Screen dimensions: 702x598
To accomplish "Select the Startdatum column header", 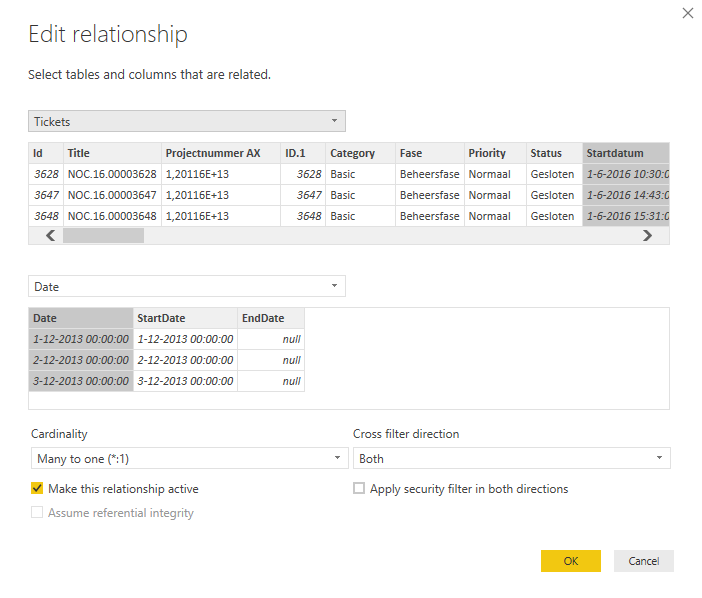I will coord(626,153).
